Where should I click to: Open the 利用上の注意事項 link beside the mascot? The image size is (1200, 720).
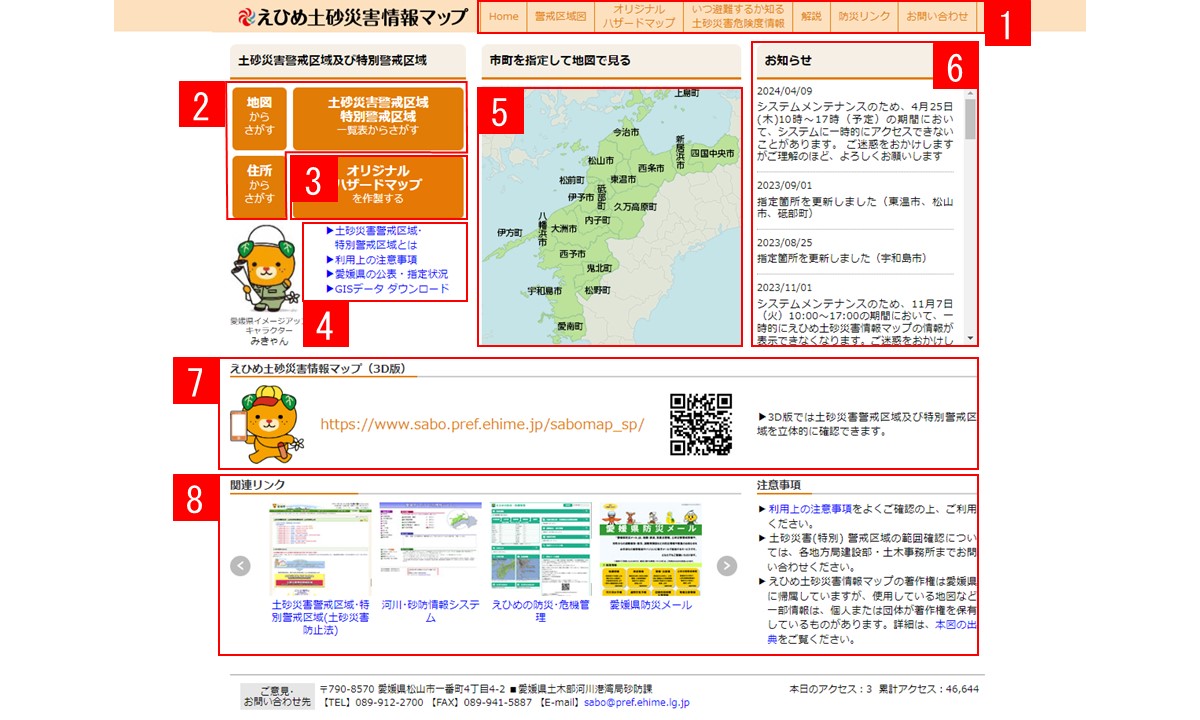[x=371, y=259]
